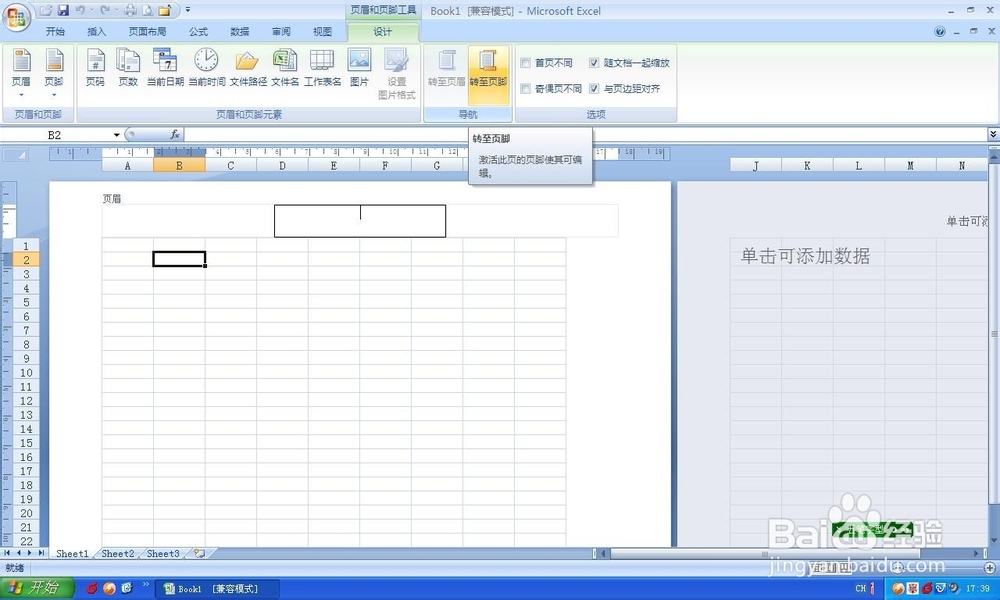Select row 10 header

26,372
